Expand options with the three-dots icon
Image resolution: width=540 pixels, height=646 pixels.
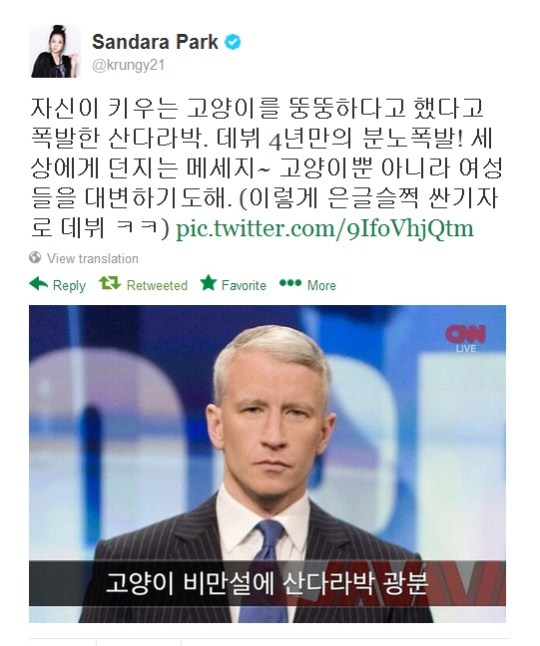pos(290,283)
